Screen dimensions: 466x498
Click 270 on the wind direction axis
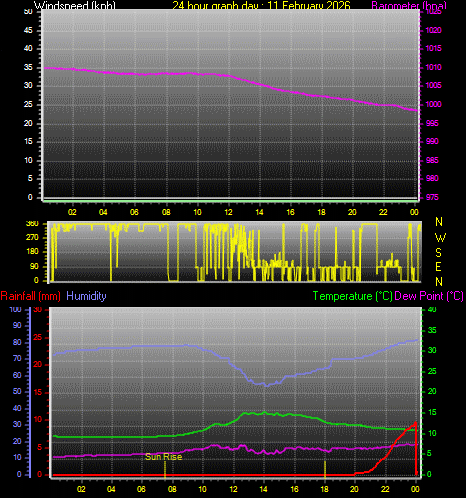(x=32, y=238)
